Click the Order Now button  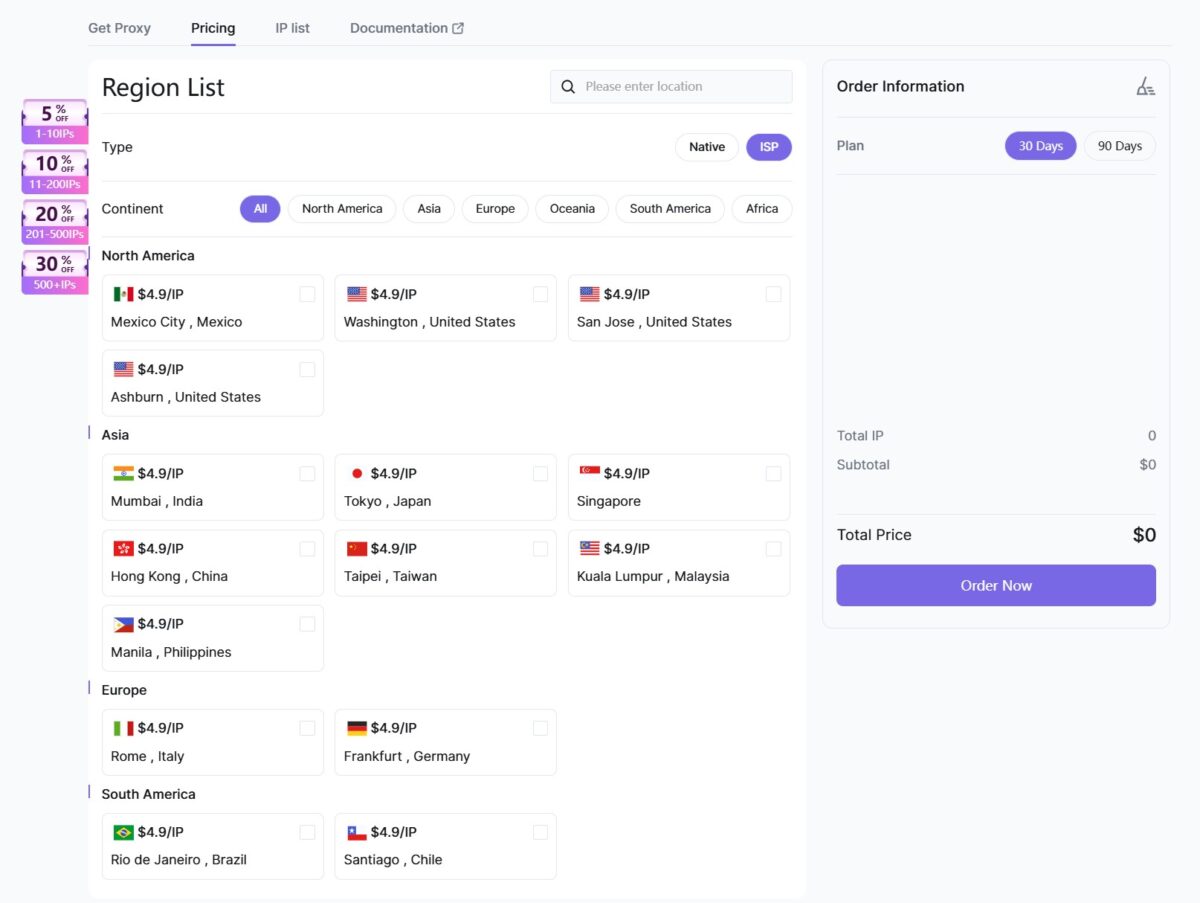pos(996,585)
